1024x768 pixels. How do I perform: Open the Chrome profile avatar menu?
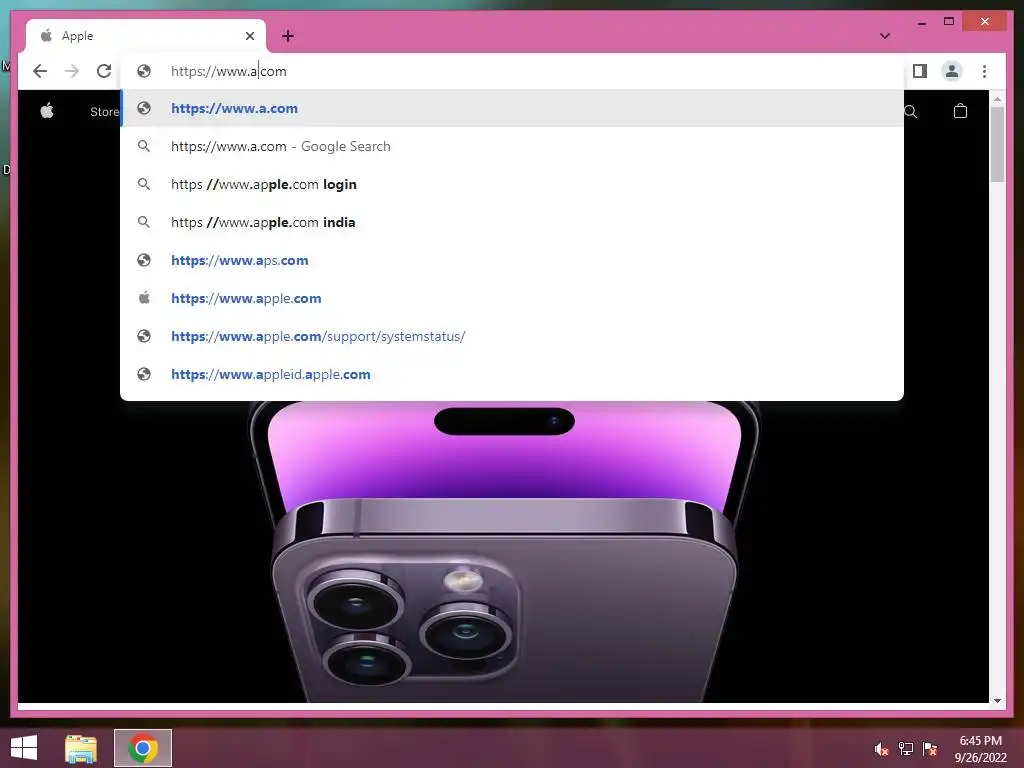coord(952,71)
